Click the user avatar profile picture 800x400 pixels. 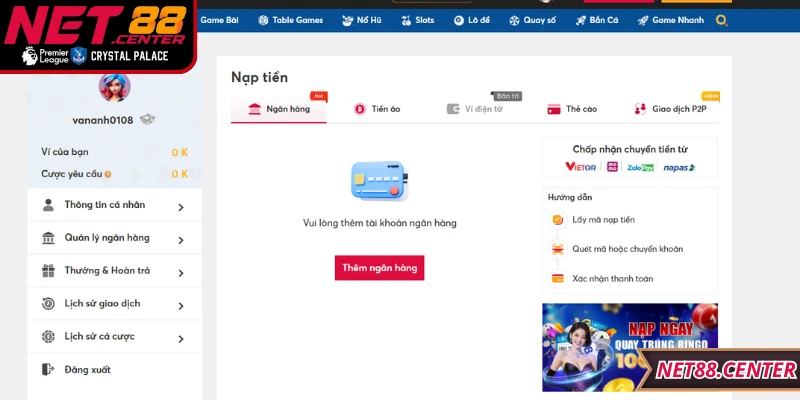click(115, 87)
